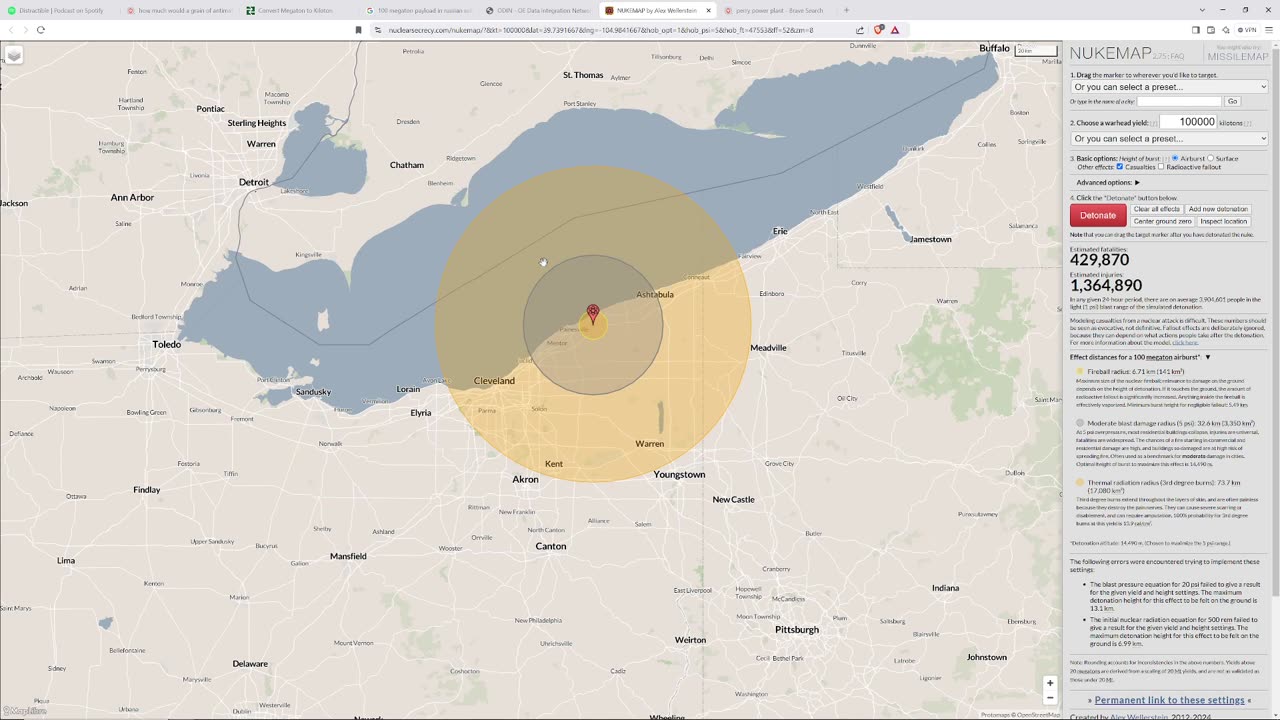Click the Add new detonation button

coord(1218,209)
